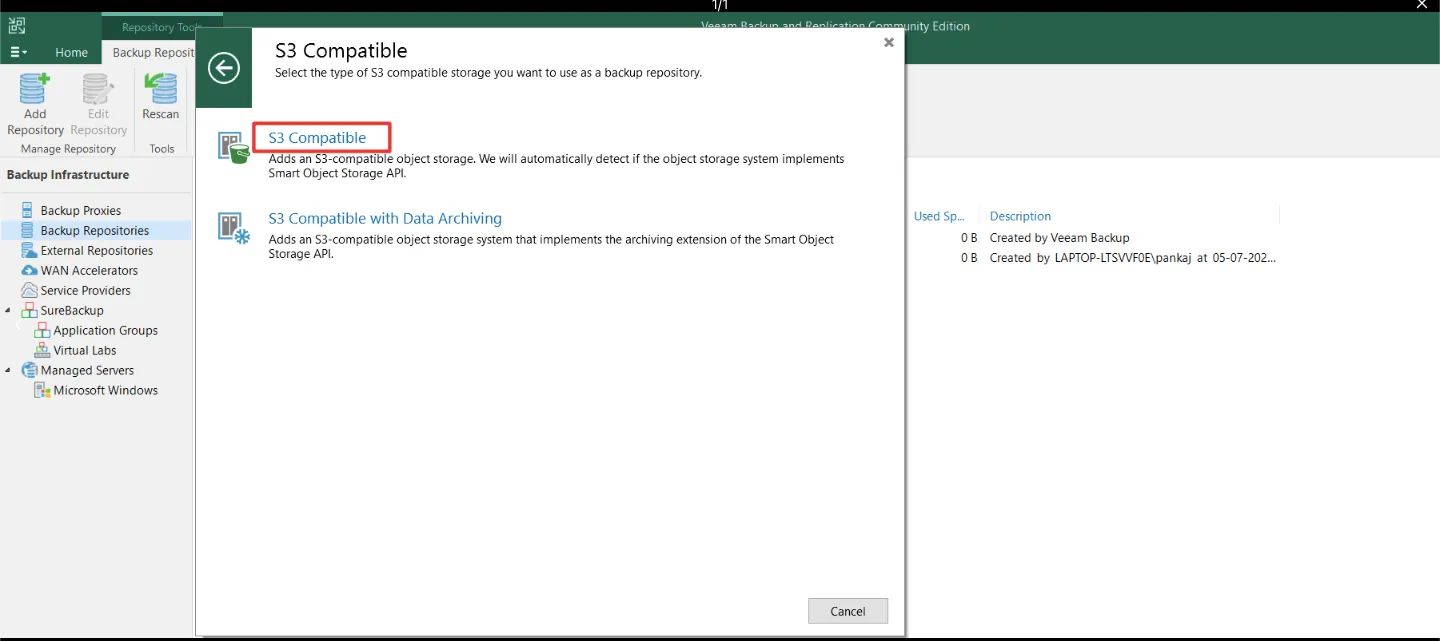1440x641 pixels.
Task: Close the S3 Compatible dialog
Action: (889, 42)
